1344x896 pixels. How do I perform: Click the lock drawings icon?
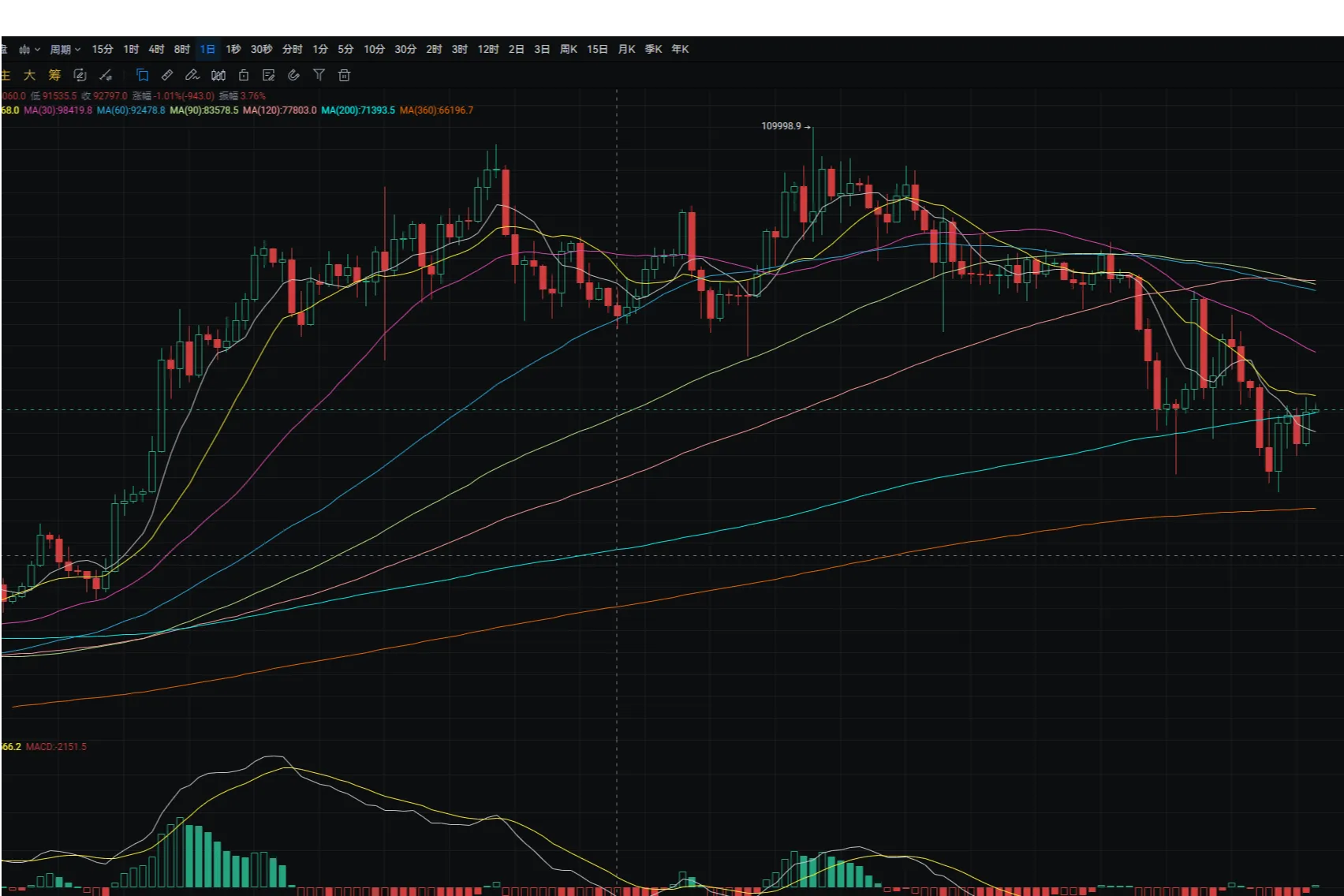pyautogui.click(x=244, y=76)
